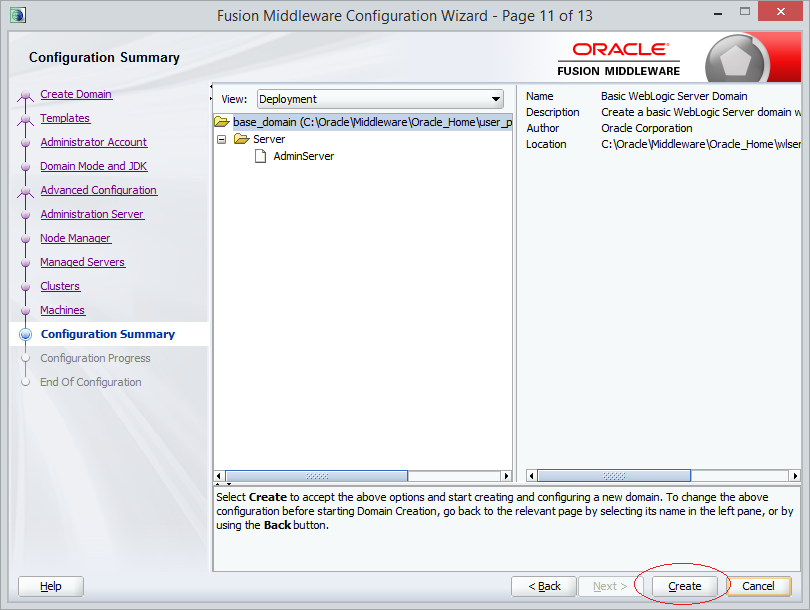
Task: Click the Location path value
Action: [701, 144]
